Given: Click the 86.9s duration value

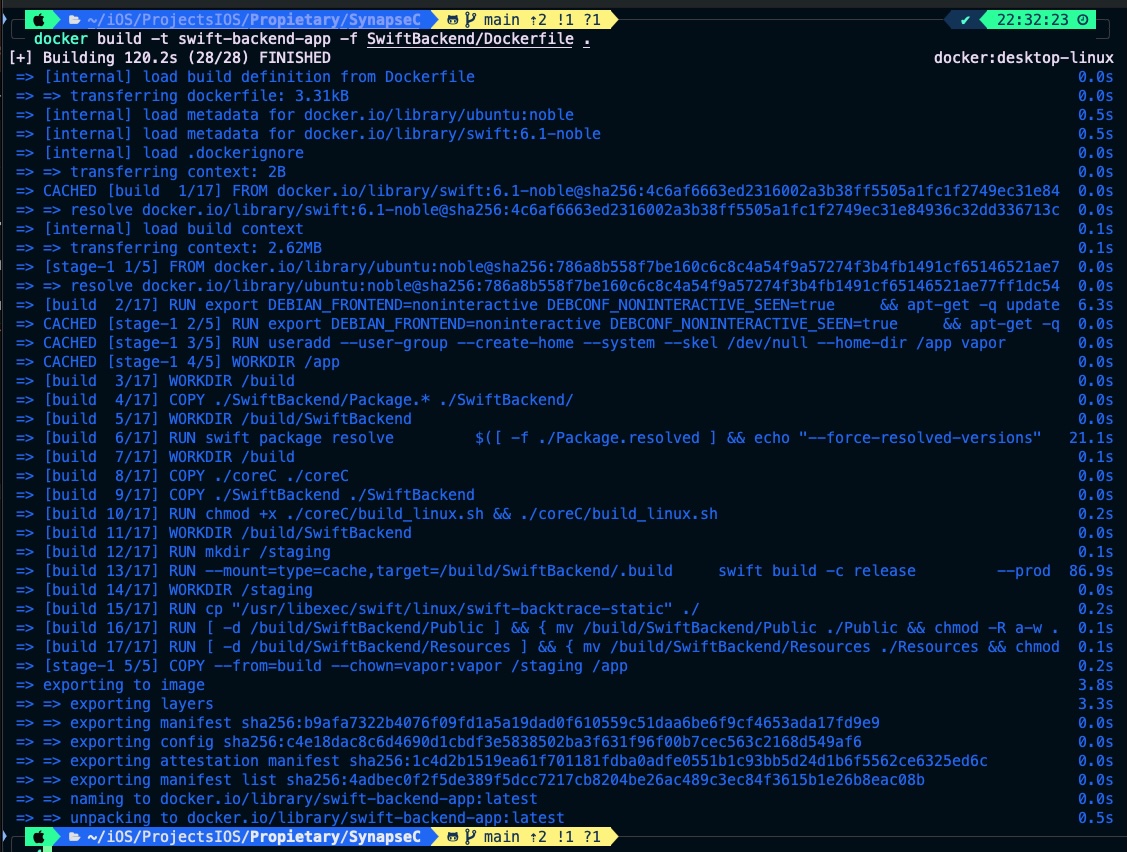Looking at the screenshot, I should pyautogui.click(x=1091, y=571).
